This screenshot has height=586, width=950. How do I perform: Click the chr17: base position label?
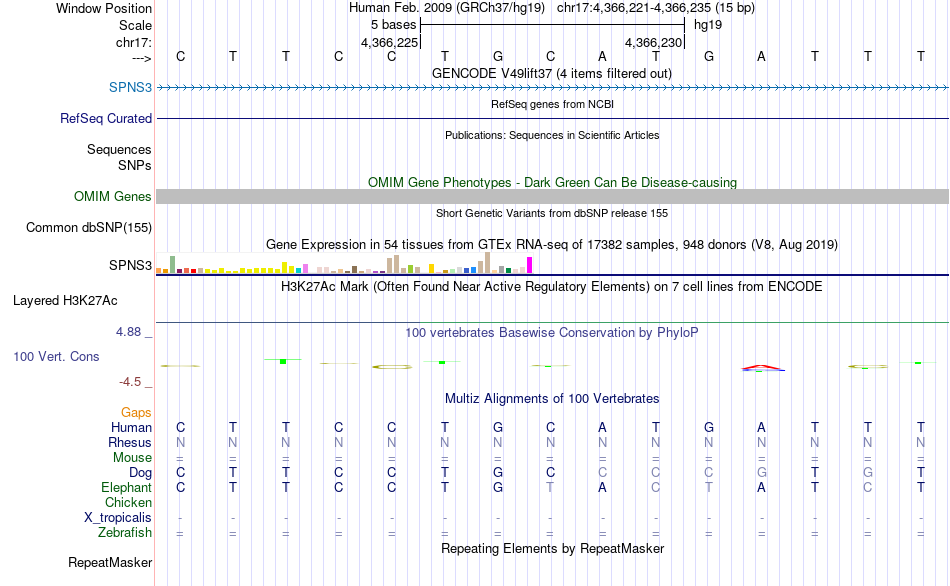point(133,42)
